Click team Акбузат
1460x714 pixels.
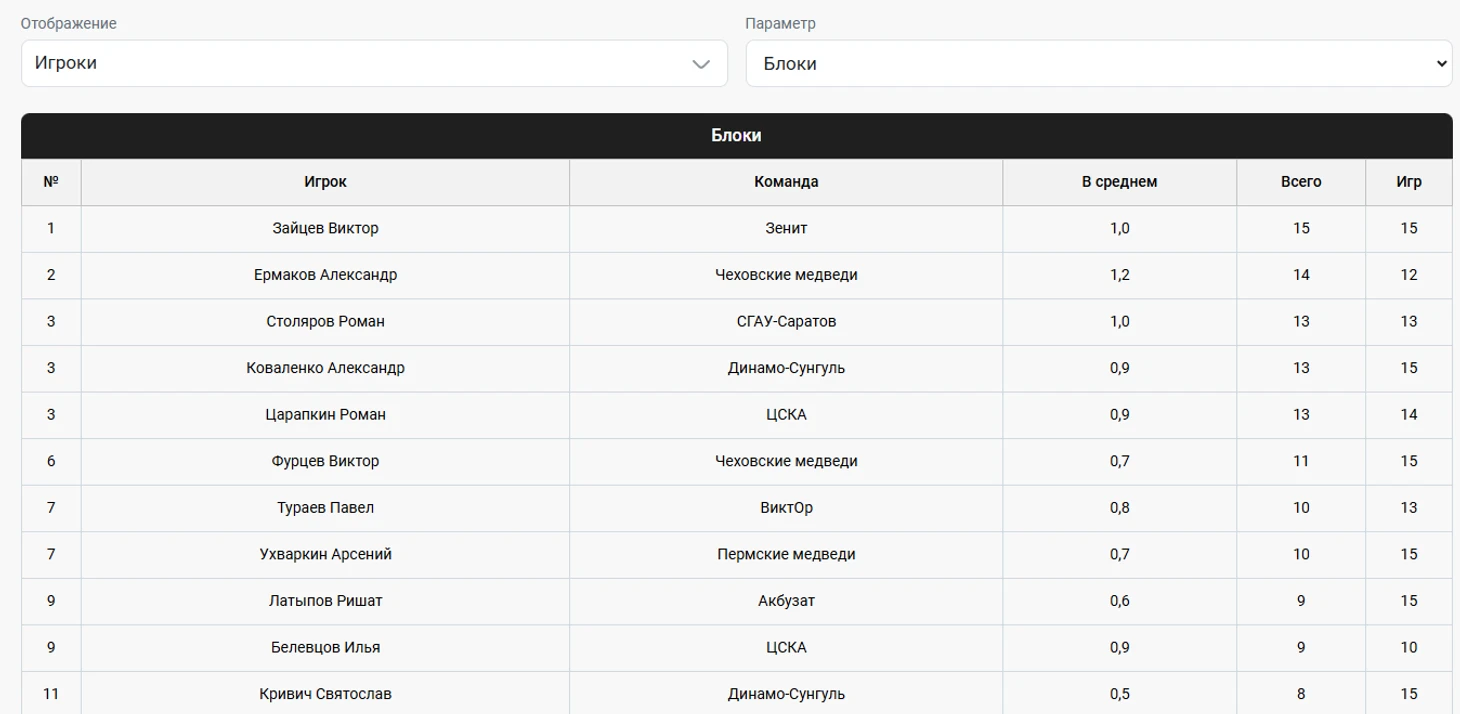click(x=786, y=601)
